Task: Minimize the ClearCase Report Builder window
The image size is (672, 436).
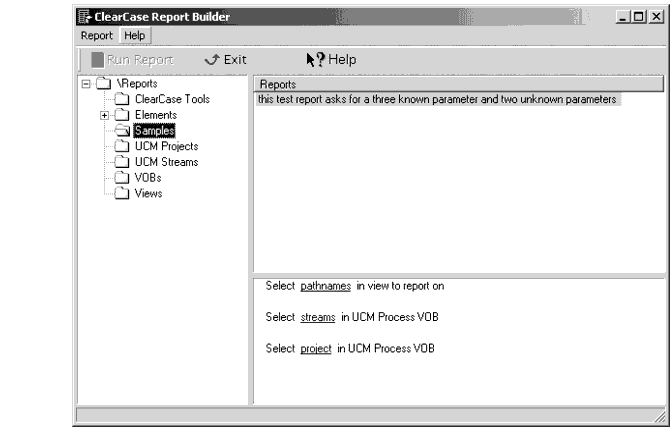Action: pyautogui.click(x=623, y=17)
